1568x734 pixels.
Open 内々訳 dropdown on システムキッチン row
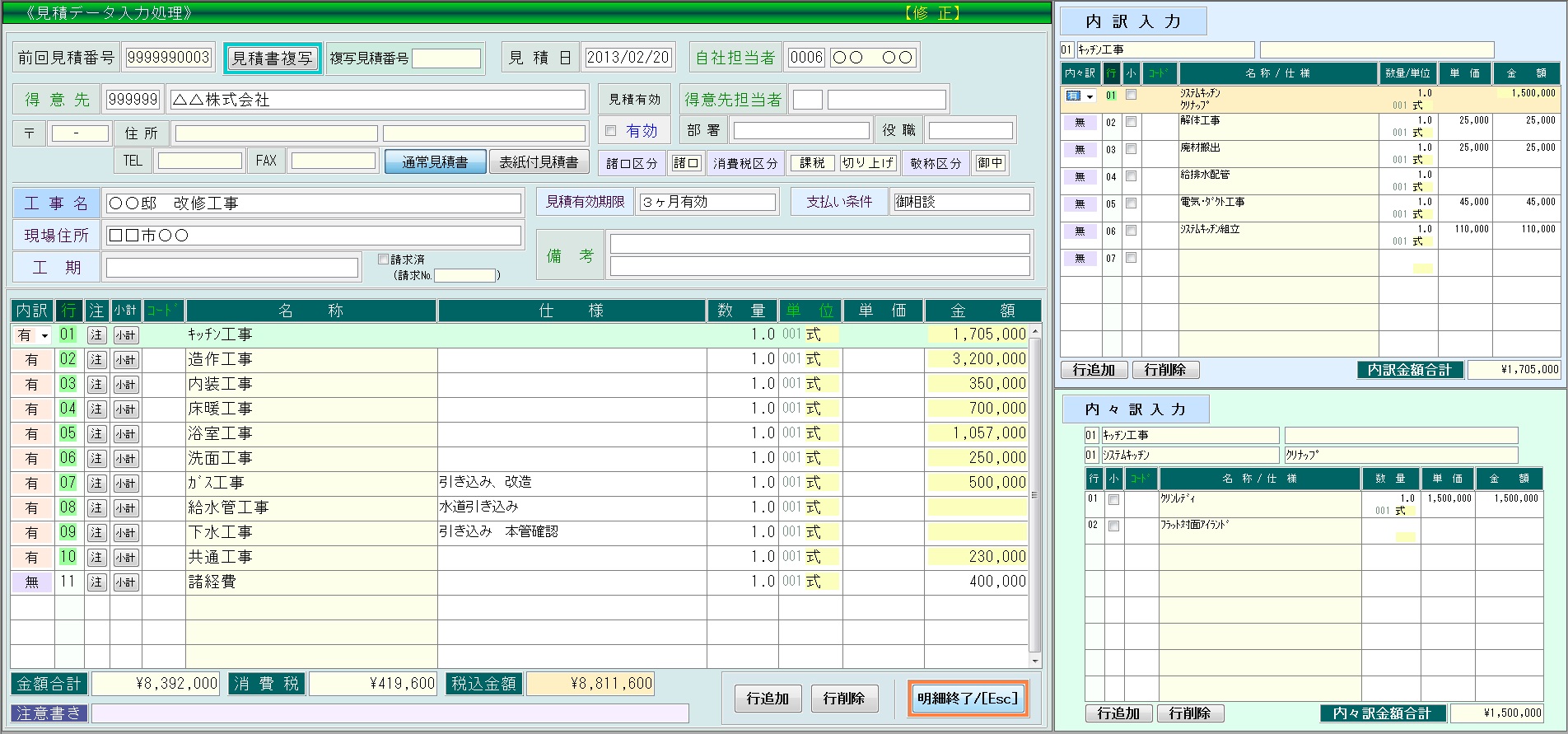point(1090,96)
